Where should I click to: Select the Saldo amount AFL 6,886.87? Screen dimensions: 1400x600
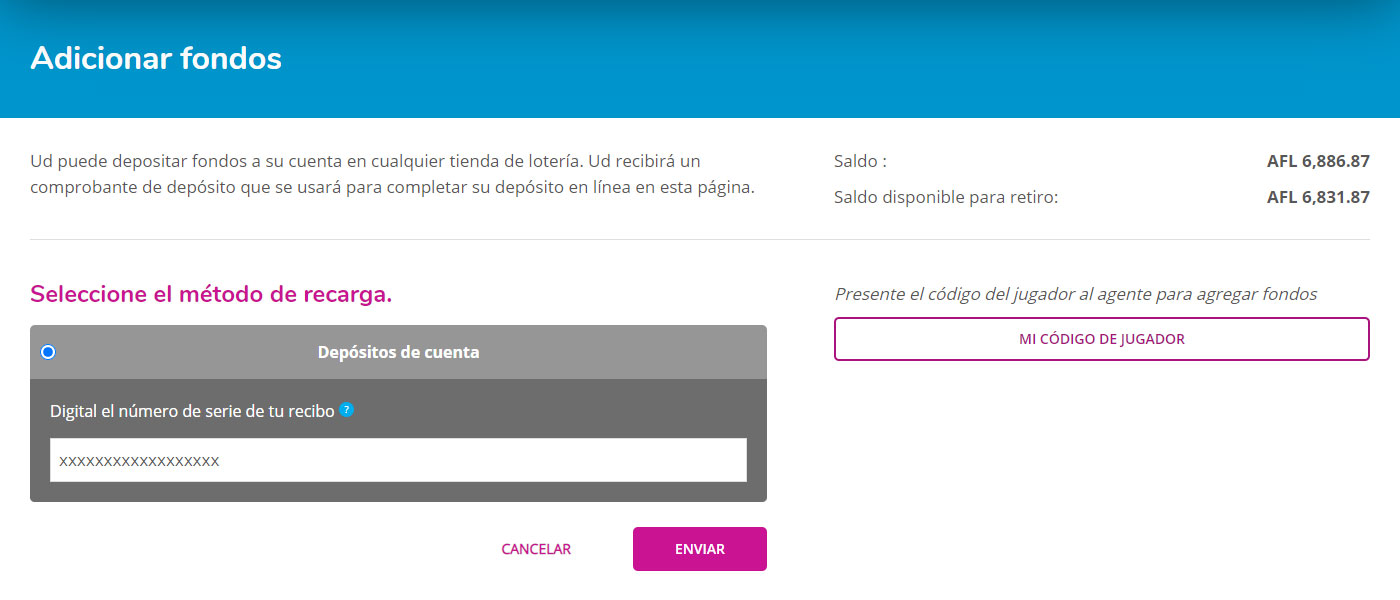1317,161
